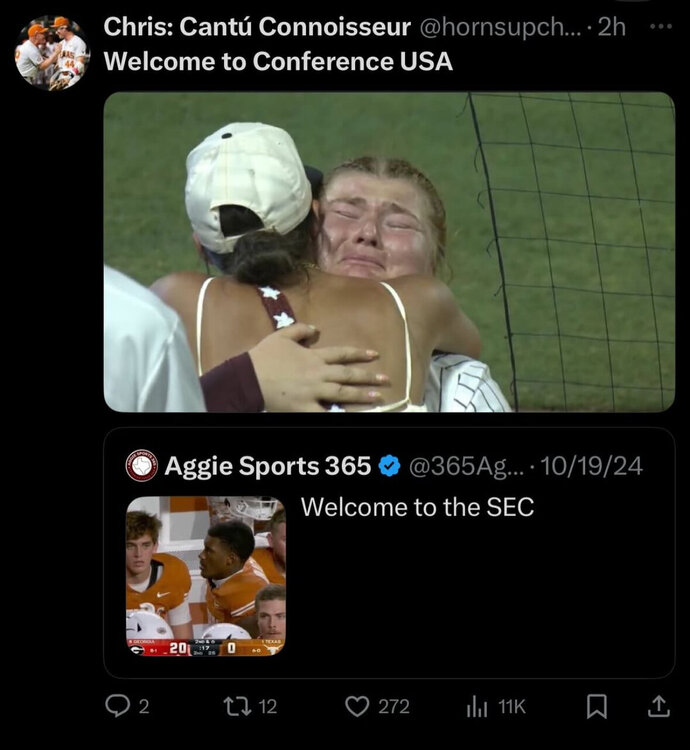Screen dimensions: 690x750
Task: Open the Aggie Sports 365 logo avatar
Action: 142,465
